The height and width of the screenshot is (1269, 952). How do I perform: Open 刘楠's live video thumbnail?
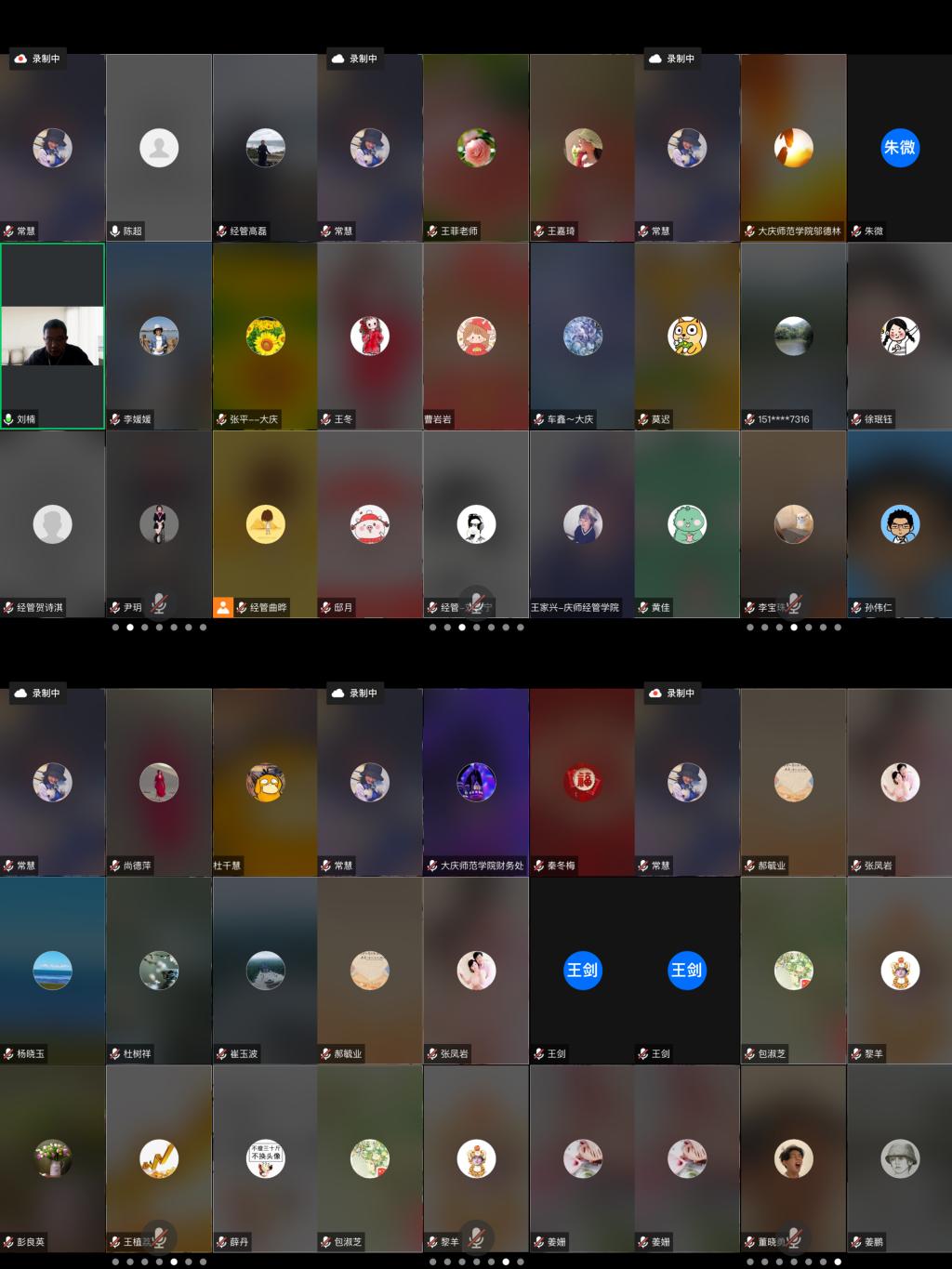52,336
